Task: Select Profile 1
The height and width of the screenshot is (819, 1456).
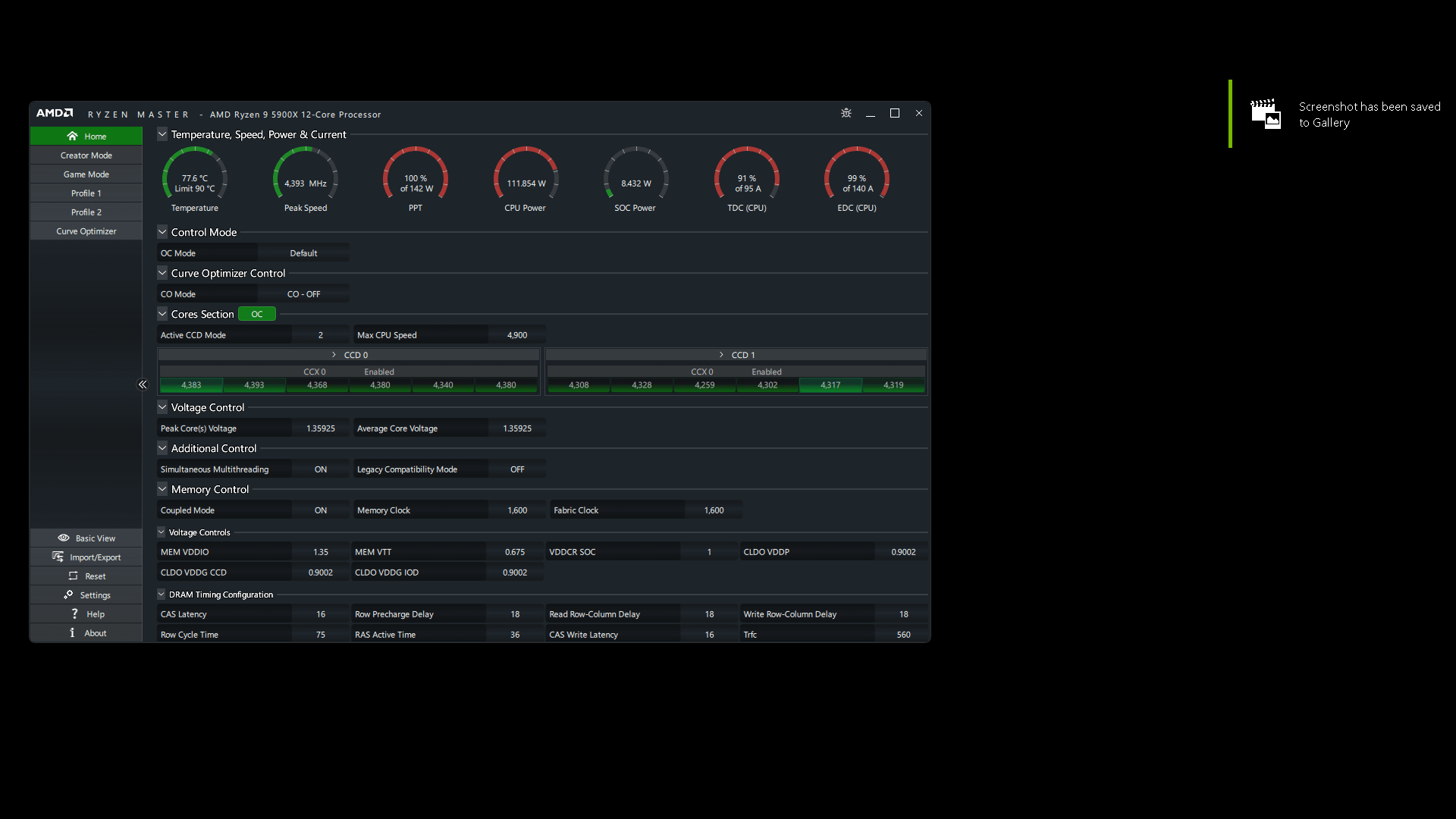Action: [x=86, y=193]
